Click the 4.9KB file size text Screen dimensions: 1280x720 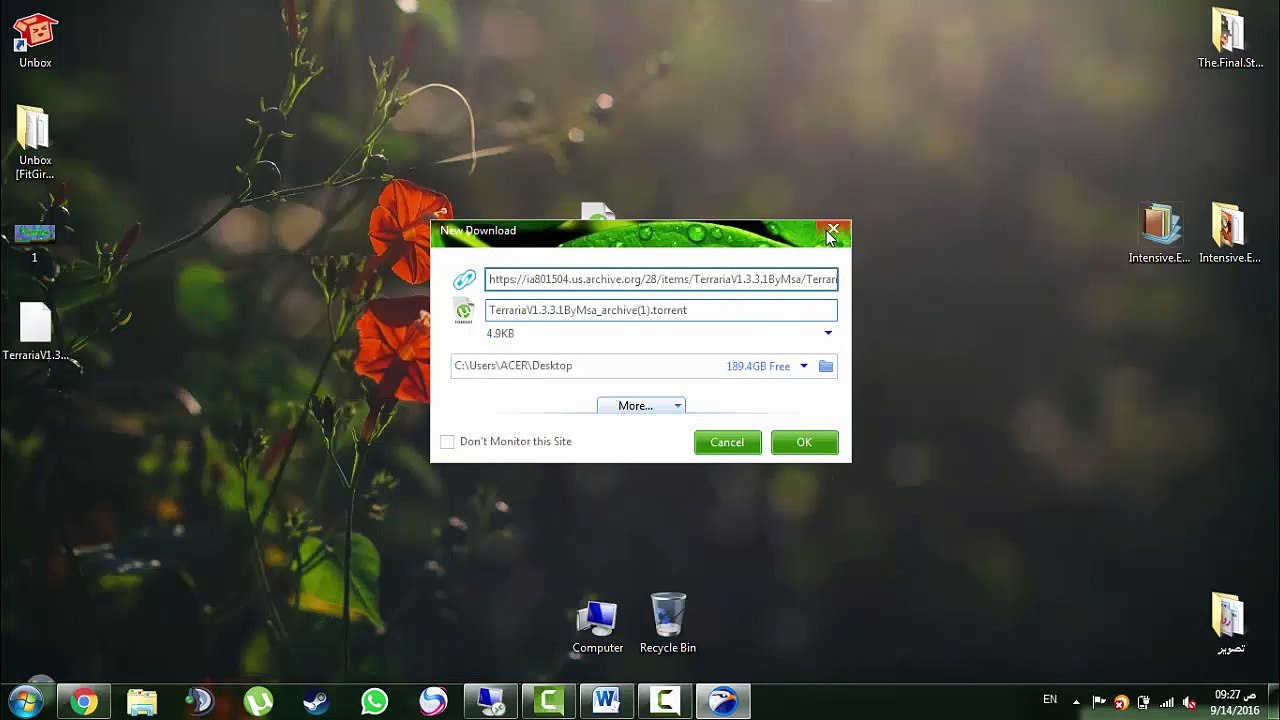click(500, 334)
